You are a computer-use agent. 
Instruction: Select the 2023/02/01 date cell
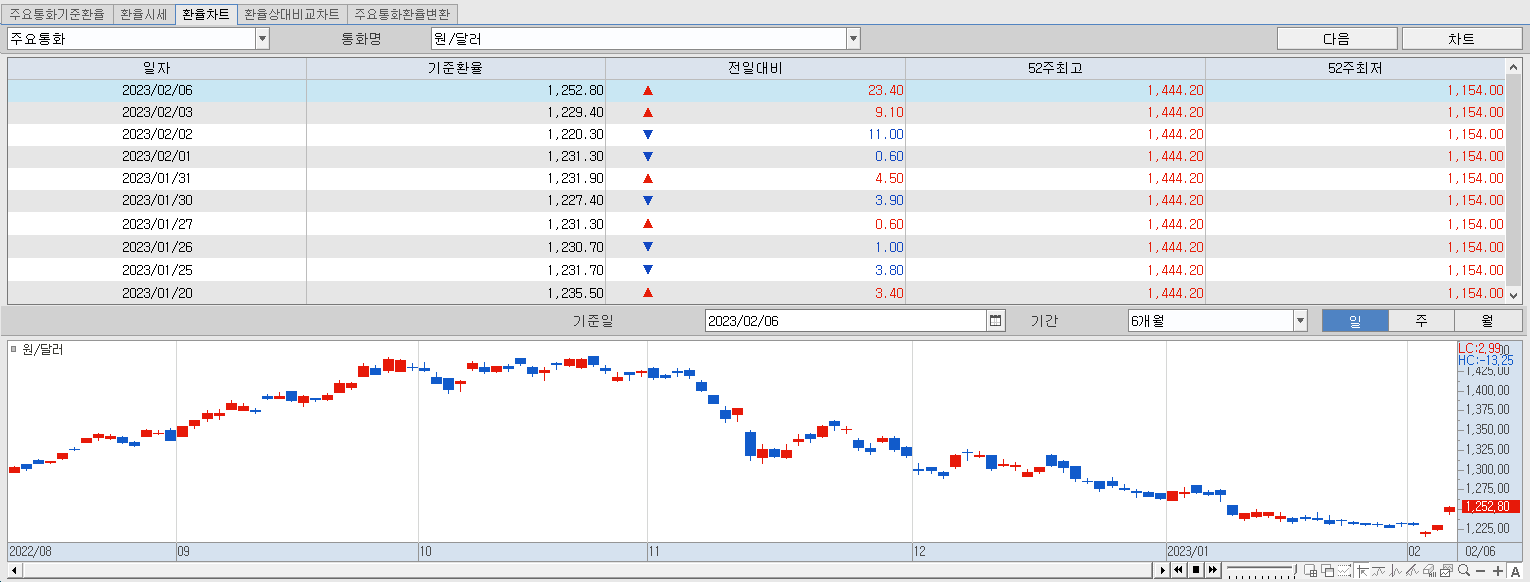[x=157, y=156]
